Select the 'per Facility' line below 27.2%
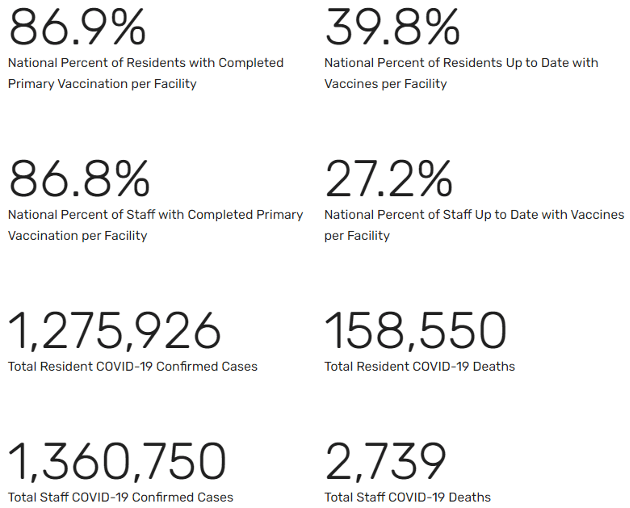This screenshot has width=630, height=508. (357, 236)
